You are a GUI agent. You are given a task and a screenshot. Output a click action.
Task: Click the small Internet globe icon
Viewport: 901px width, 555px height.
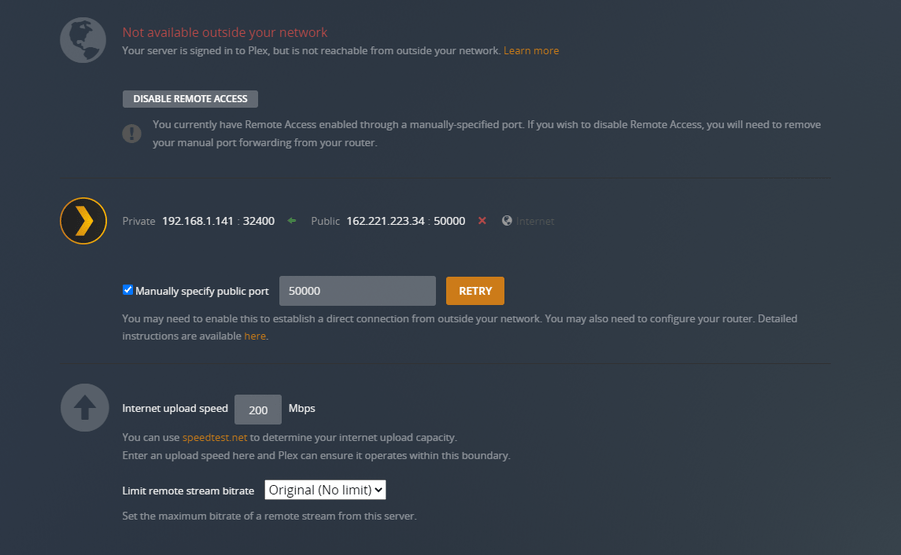click(507, 221)
